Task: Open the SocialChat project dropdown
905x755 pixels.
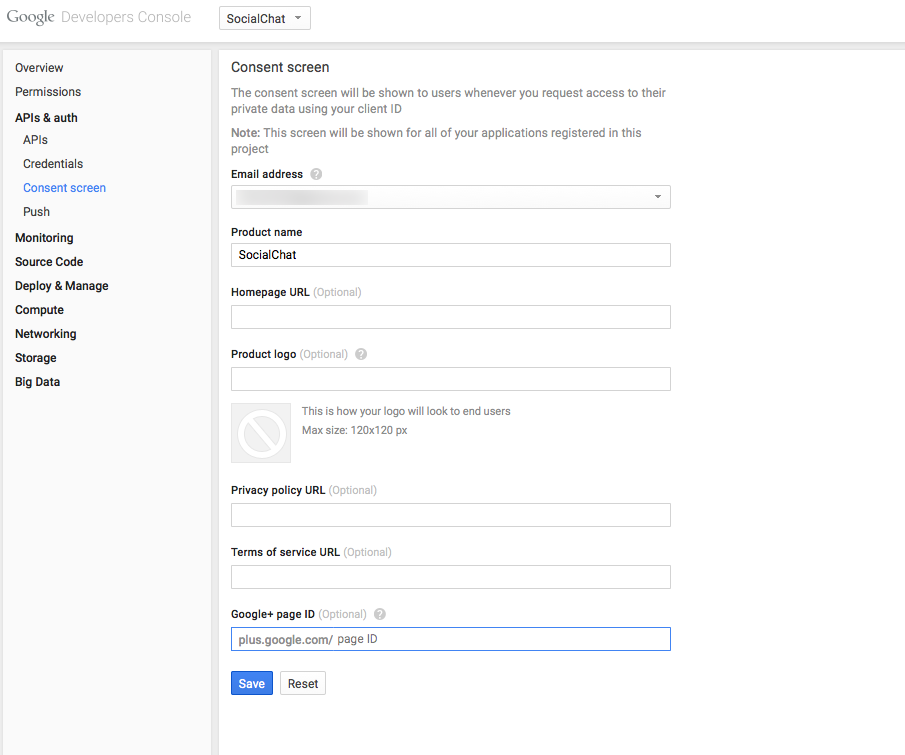Action: point(264,17)
